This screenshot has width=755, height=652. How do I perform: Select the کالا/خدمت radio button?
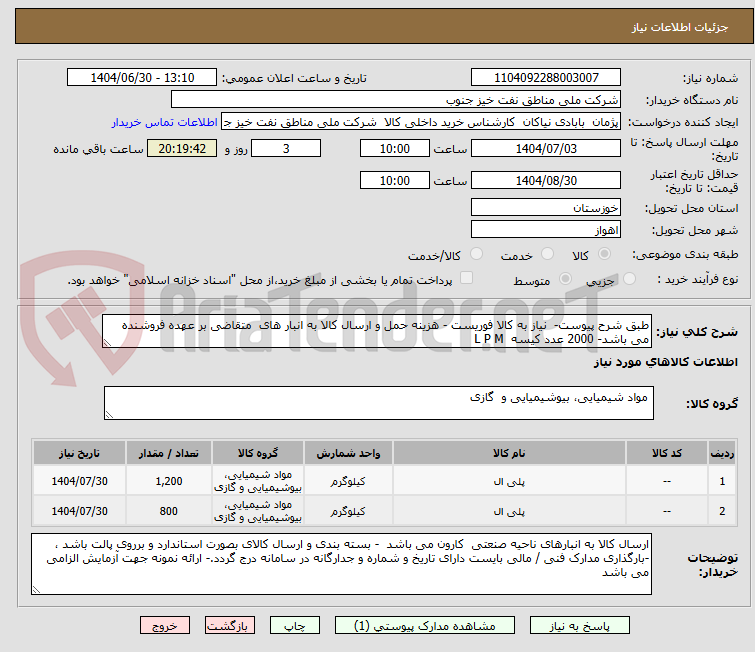[x=476, y=254]
